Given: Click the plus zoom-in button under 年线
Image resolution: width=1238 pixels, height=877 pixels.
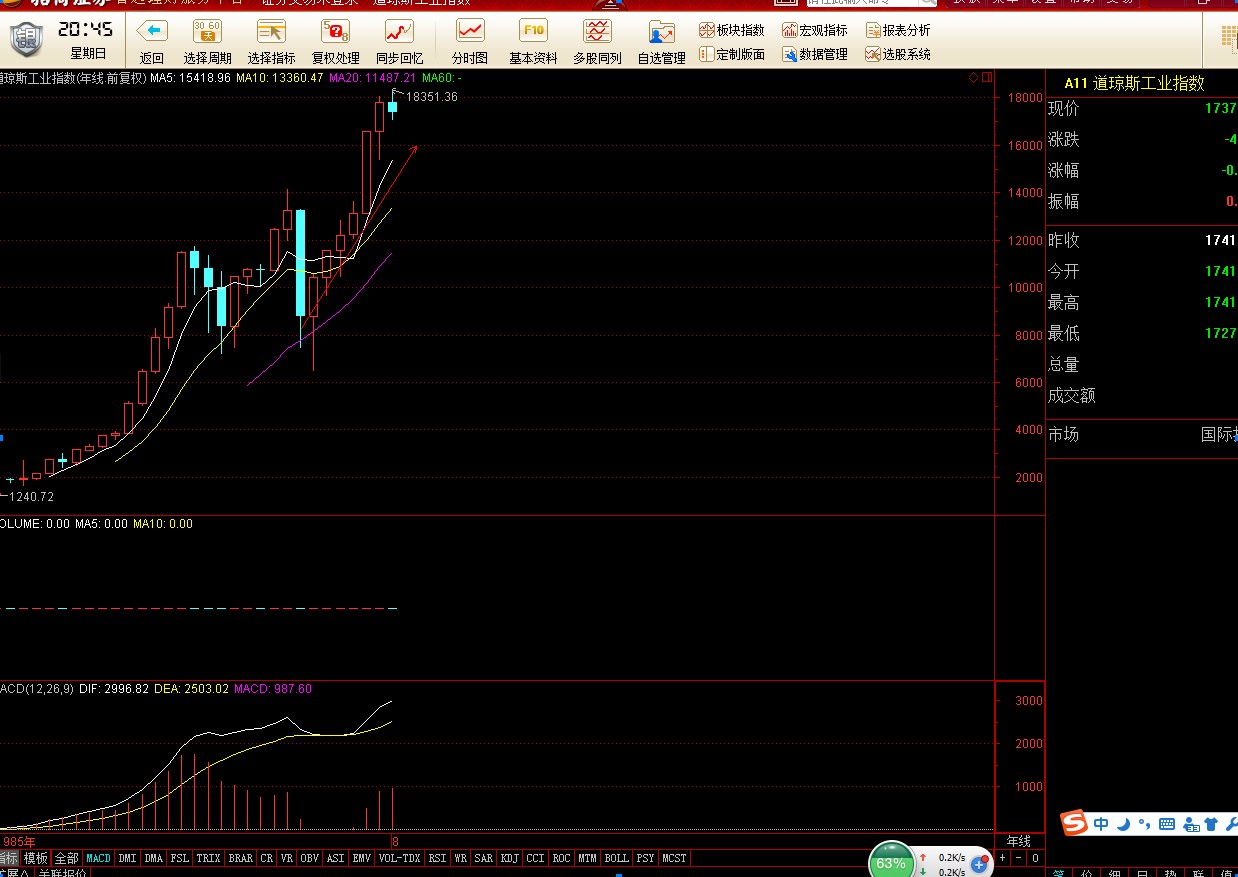Looking at the screenshot, I should (1002, 858).
